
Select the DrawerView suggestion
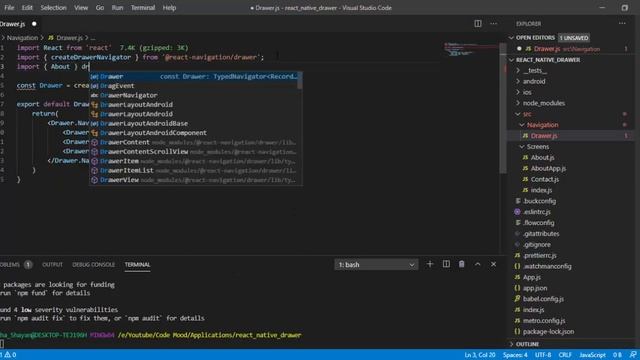tap(196, 180)
